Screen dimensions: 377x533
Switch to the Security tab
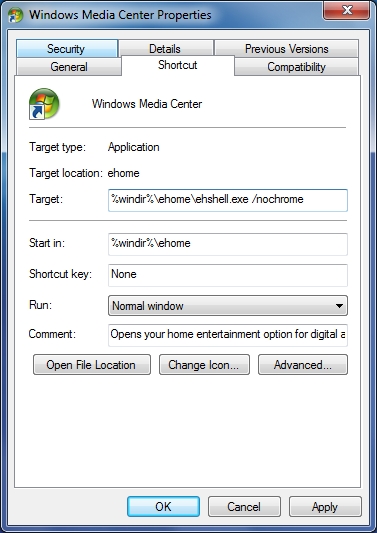67,49
